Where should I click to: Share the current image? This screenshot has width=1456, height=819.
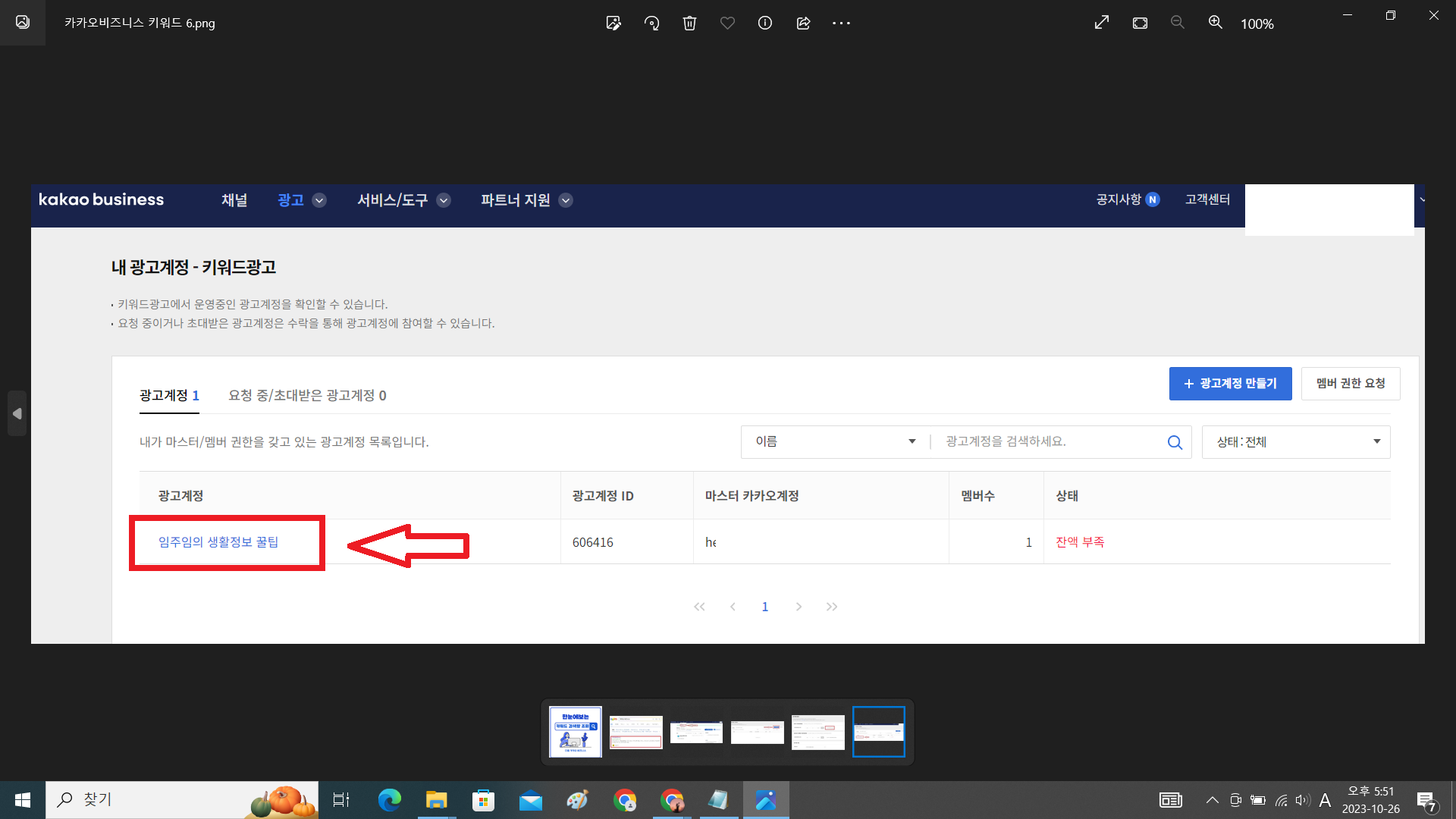(x=802, y=23)
